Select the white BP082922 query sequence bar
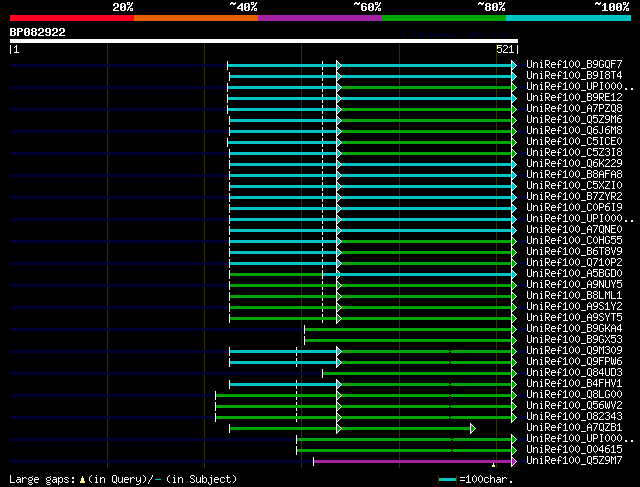The image size is (640, 487). 263,41
